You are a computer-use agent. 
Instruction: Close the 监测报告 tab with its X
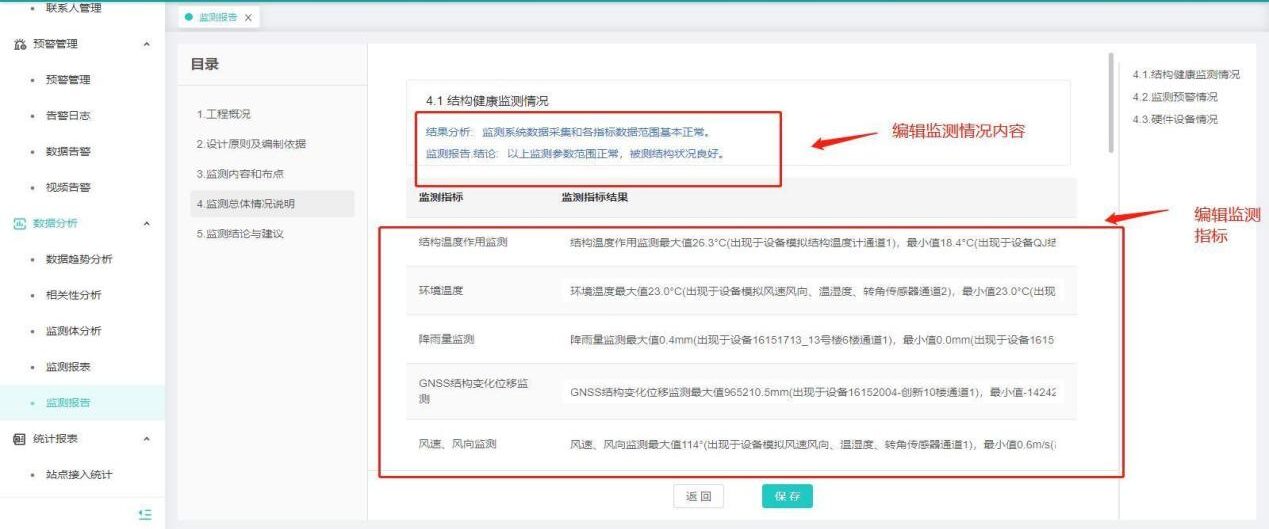[x=248, y=18]
